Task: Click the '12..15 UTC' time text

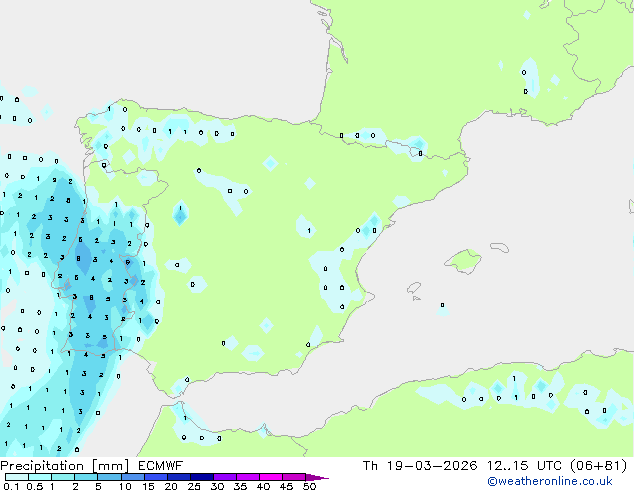Action: [524, 466]
